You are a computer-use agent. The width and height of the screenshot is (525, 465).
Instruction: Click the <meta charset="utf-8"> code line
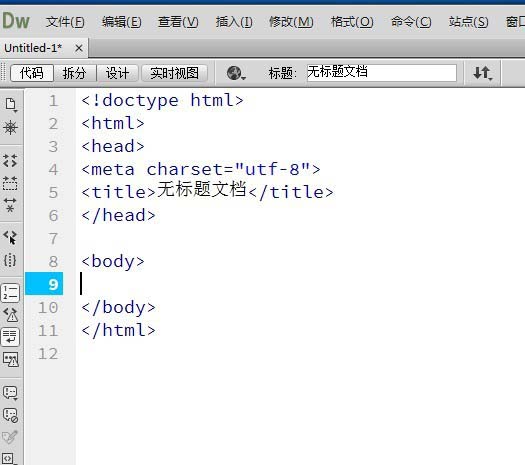click(201, 169)
